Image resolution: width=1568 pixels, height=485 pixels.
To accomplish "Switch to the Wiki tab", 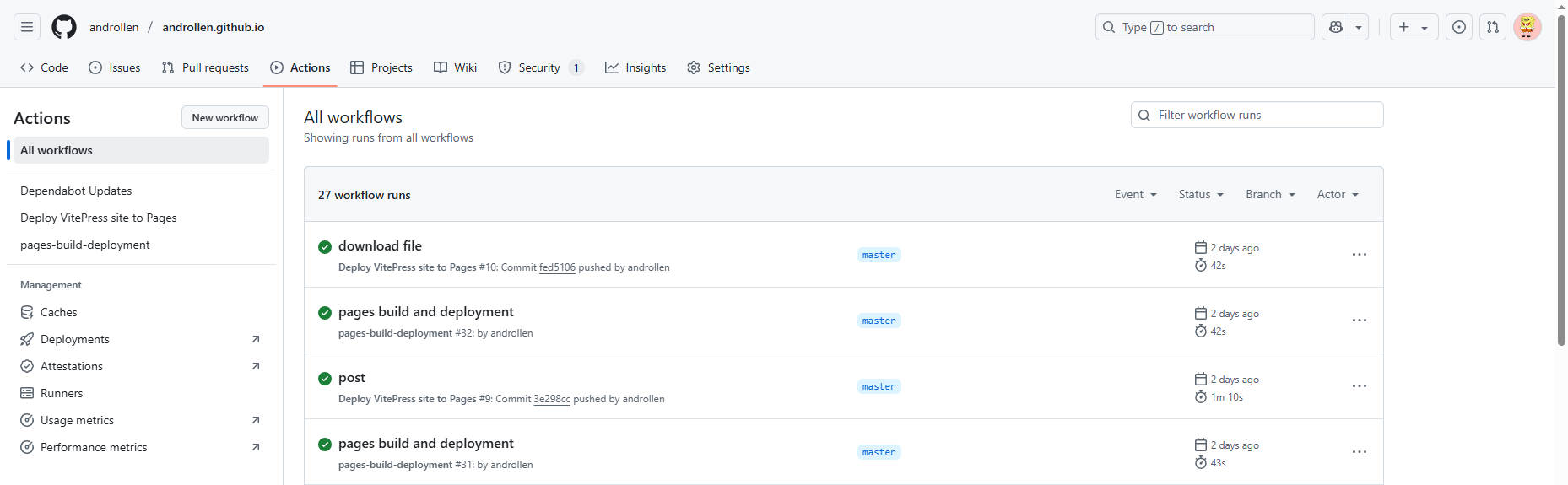I will pos(456,67).
